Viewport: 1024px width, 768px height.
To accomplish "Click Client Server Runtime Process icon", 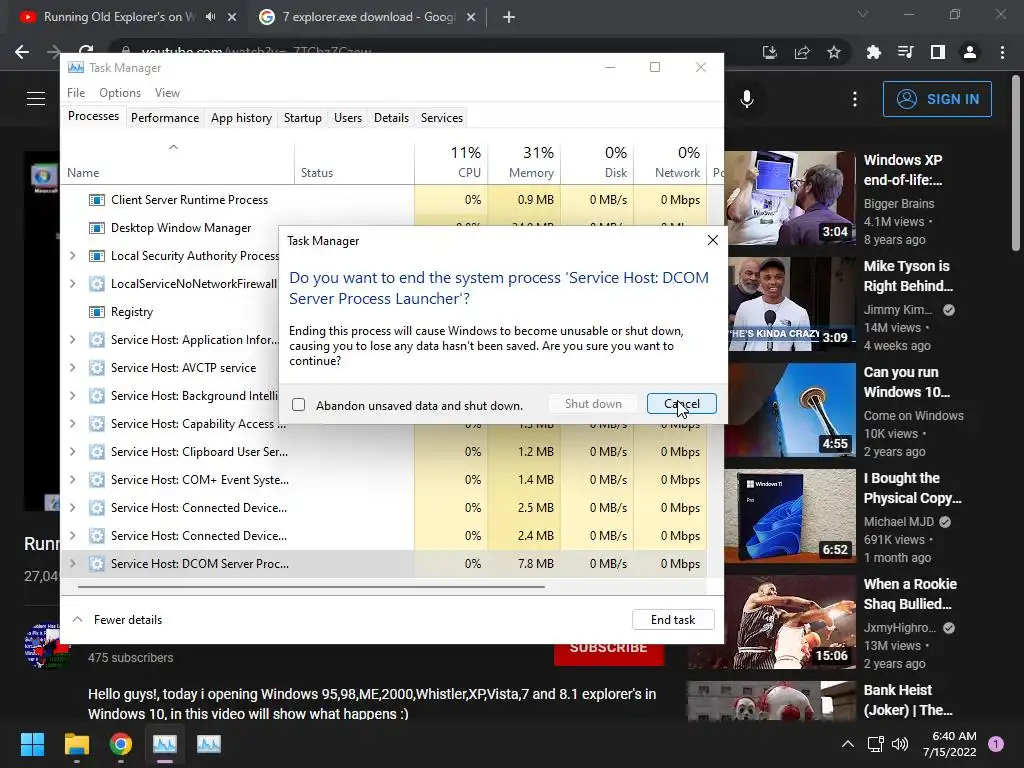I will pyautogui.click(x=97, y=200).
